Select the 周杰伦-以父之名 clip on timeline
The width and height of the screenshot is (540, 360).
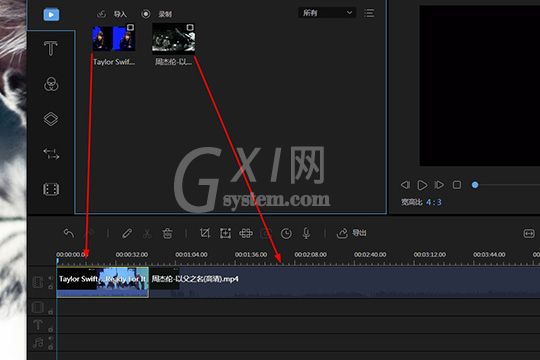click(x=344, y=282)
